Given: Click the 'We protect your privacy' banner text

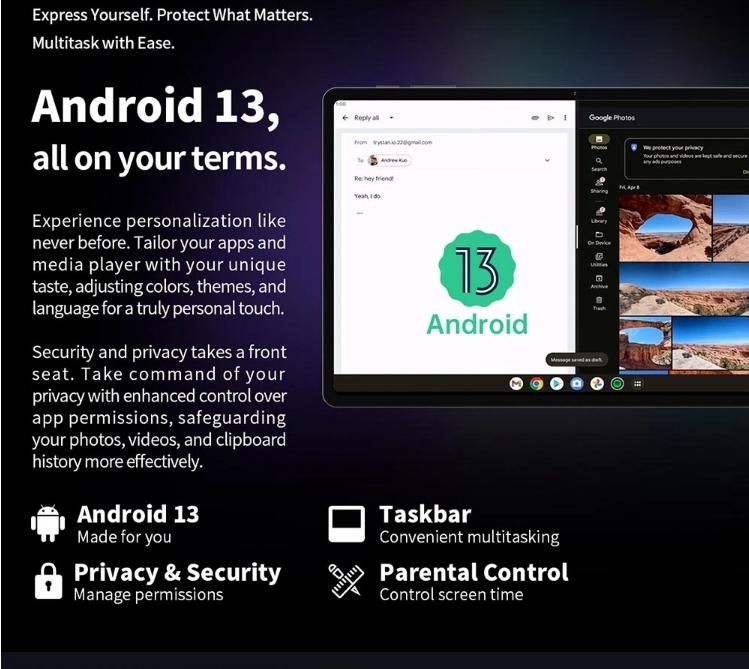Looking at the screenshot, I should (x=673, y=148).
